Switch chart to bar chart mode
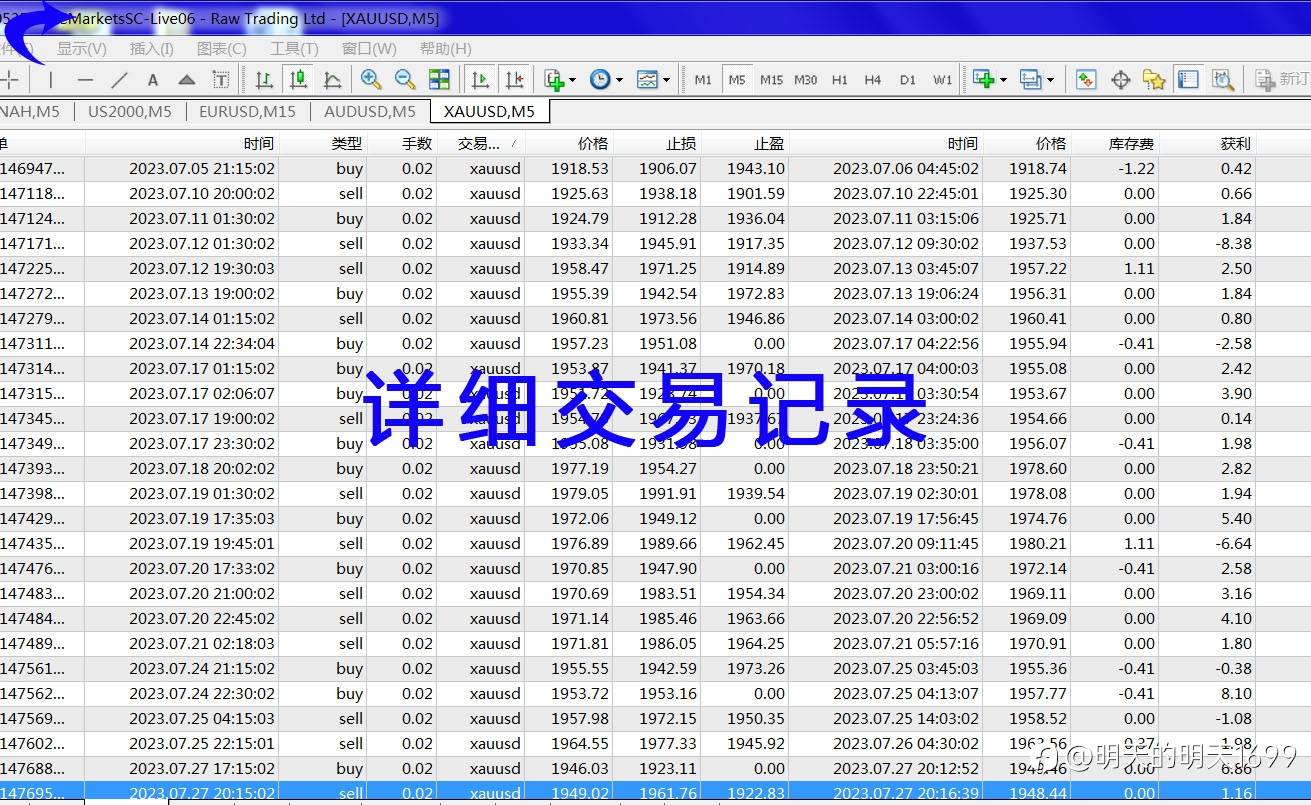This screenshot has height=805, width=1311. pyautogui.click(x=264, y=79)
